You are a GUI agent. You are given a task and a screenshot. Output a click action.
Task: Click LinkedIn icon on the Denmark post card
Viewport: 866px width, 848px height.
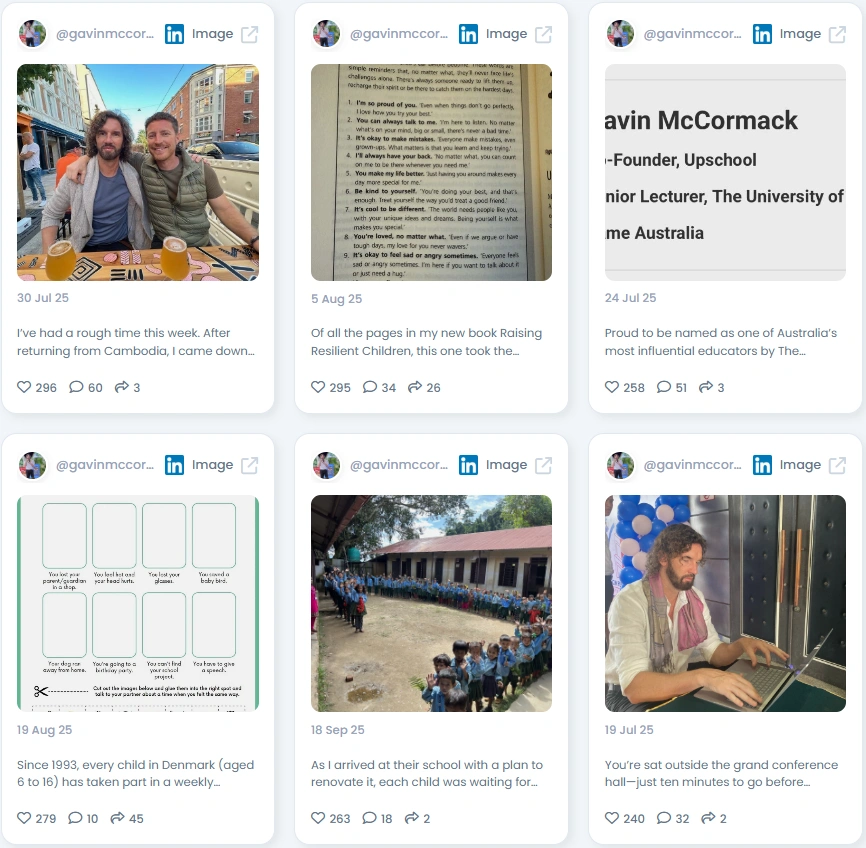pos(175,465)
